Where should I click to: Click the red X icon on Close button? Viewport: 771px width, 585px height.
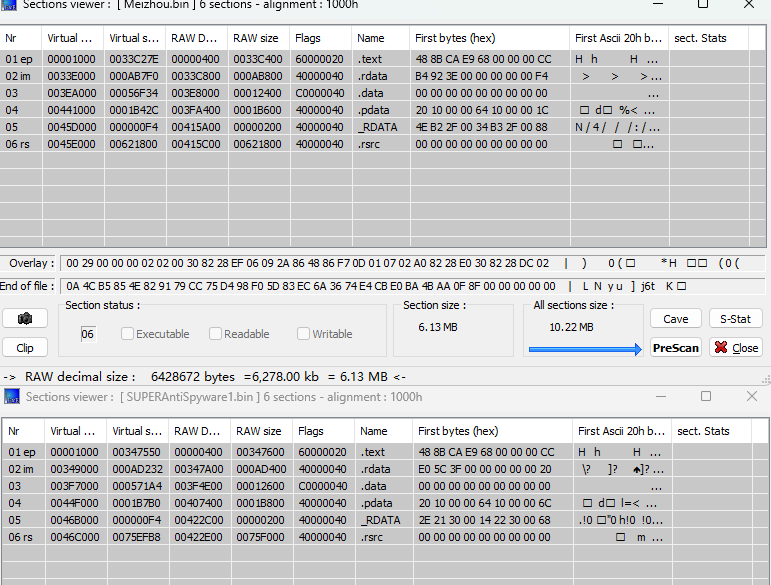pyautogui.click(x=721, y=348)
